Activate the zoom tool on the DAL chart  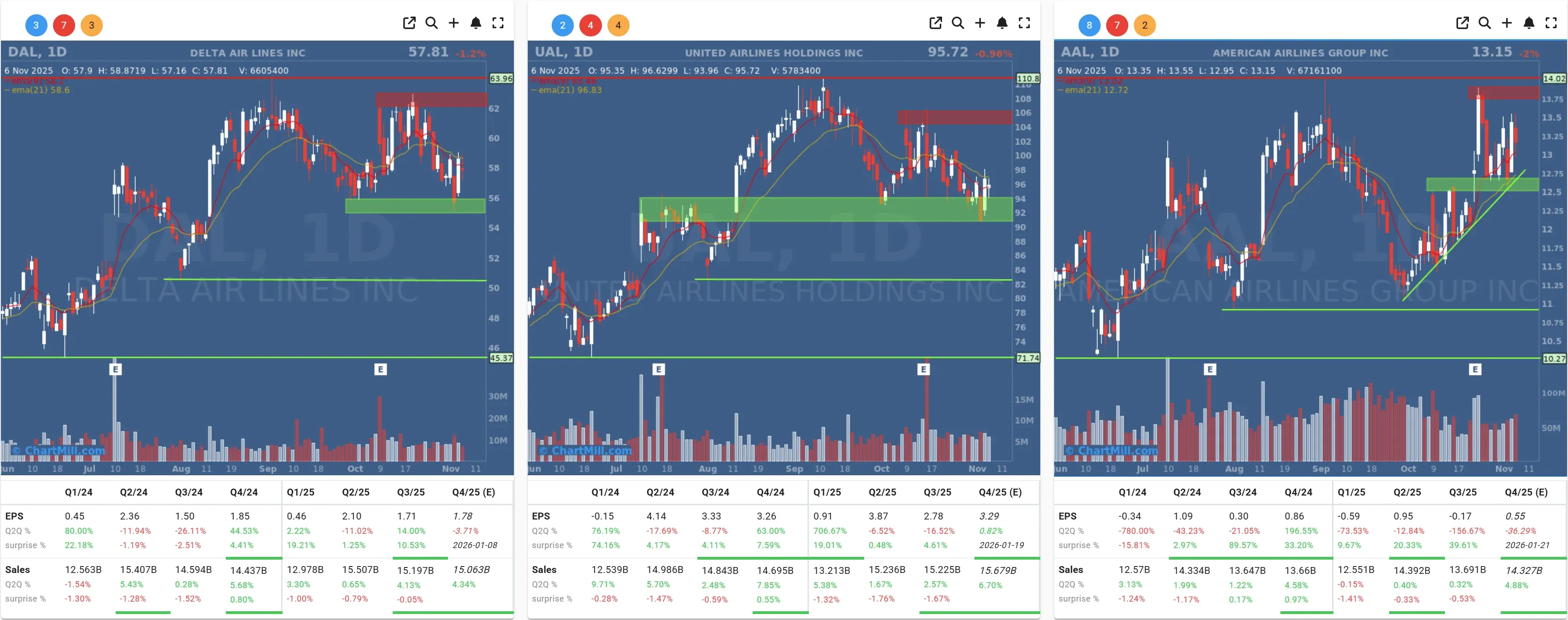click(x=431, y=23)
